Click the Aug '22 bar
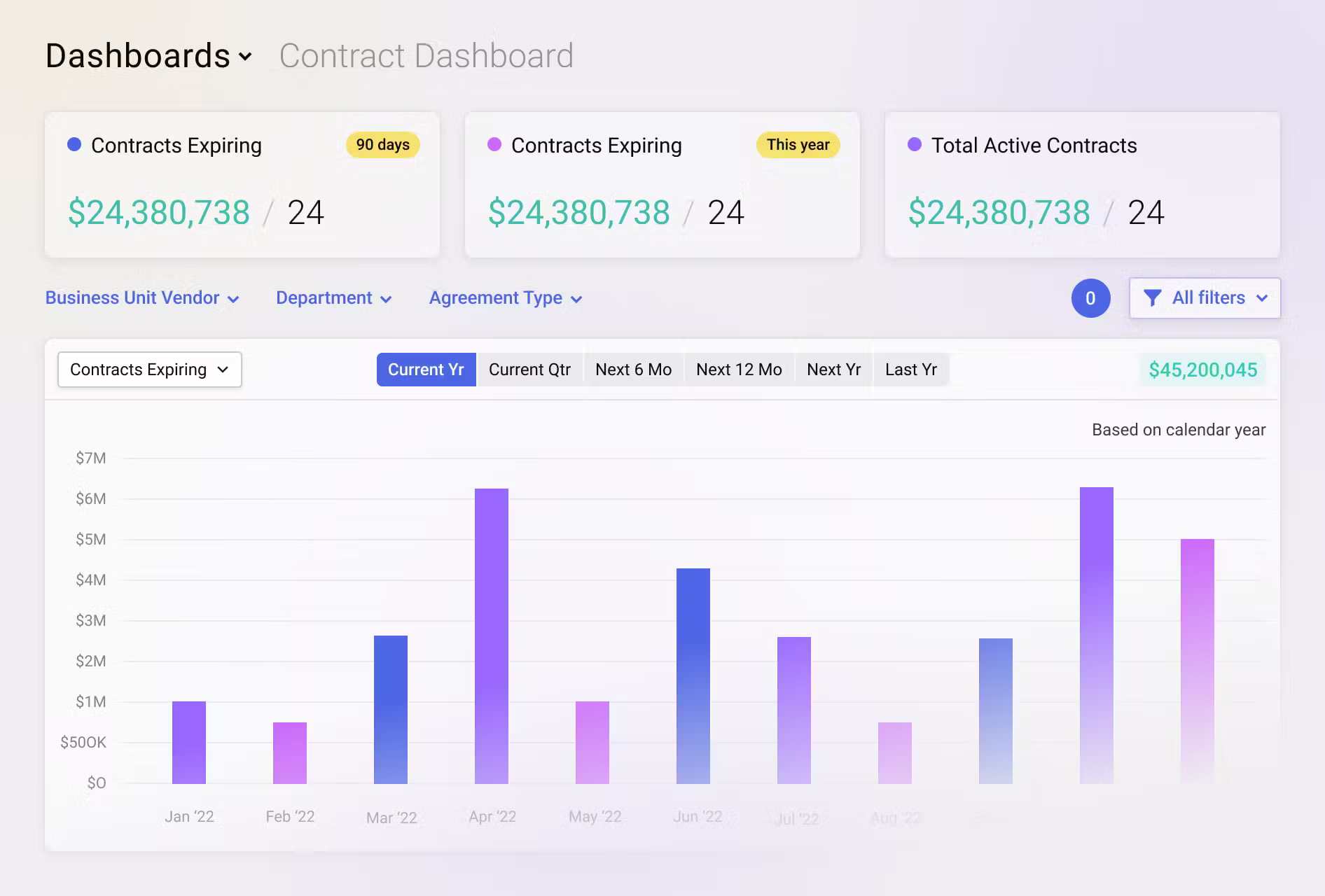Viewport: 1325px width, 896px height. point(895,752)
